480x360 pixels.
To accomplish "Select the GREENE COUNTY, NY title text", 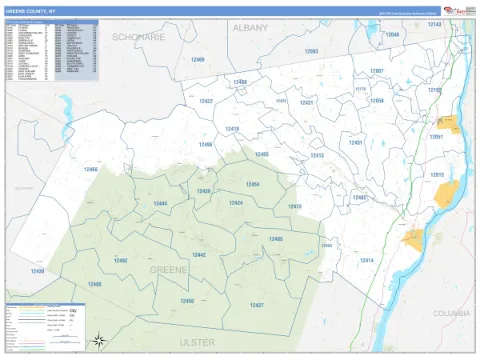I will pyautogui.click(x=30, y=11).
